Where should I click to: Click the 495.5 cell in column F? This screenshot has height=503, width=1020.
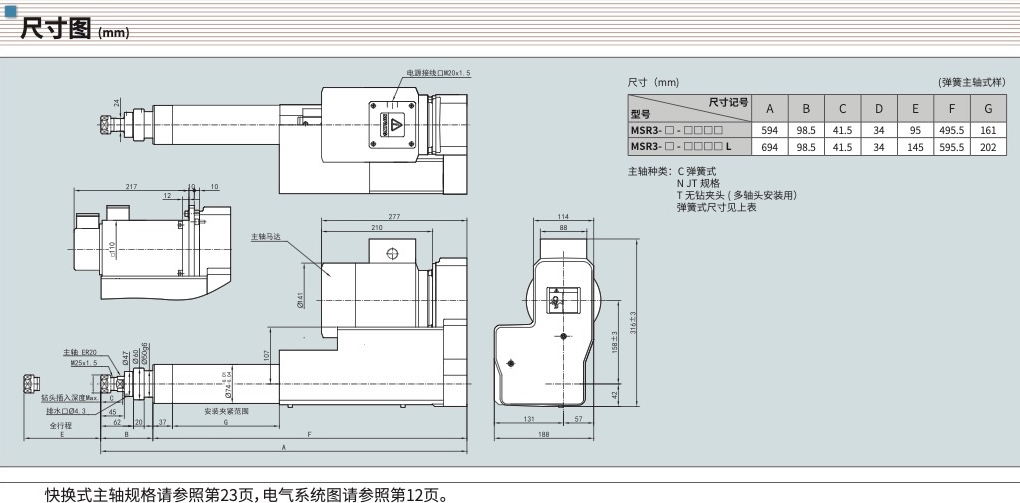click(952, 130)
